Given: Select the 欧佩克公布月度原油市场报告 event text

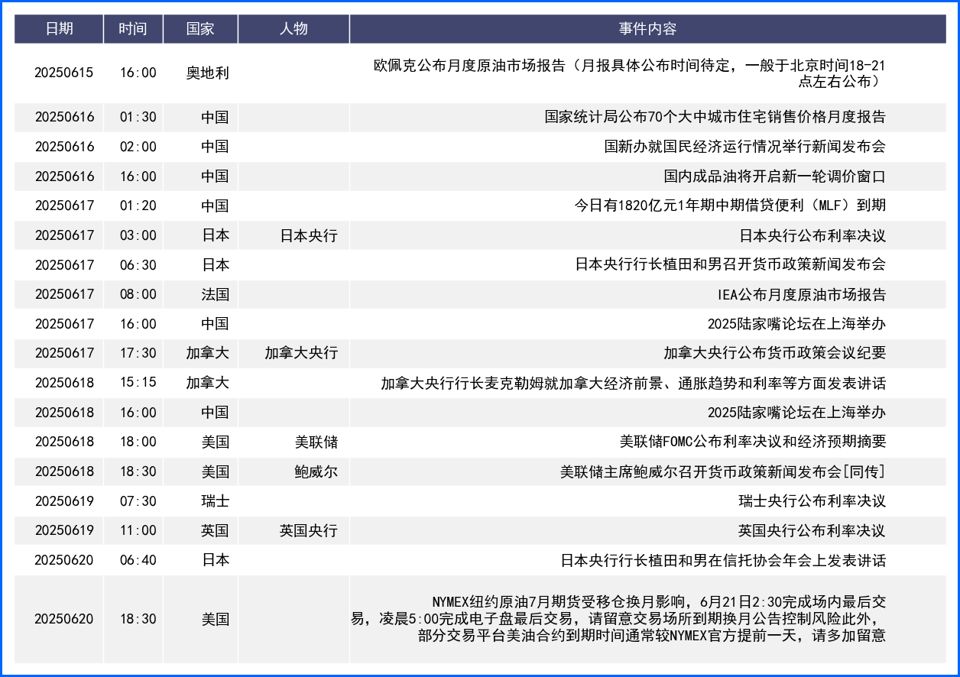Looking at the screenshot, I should (629, 73).
